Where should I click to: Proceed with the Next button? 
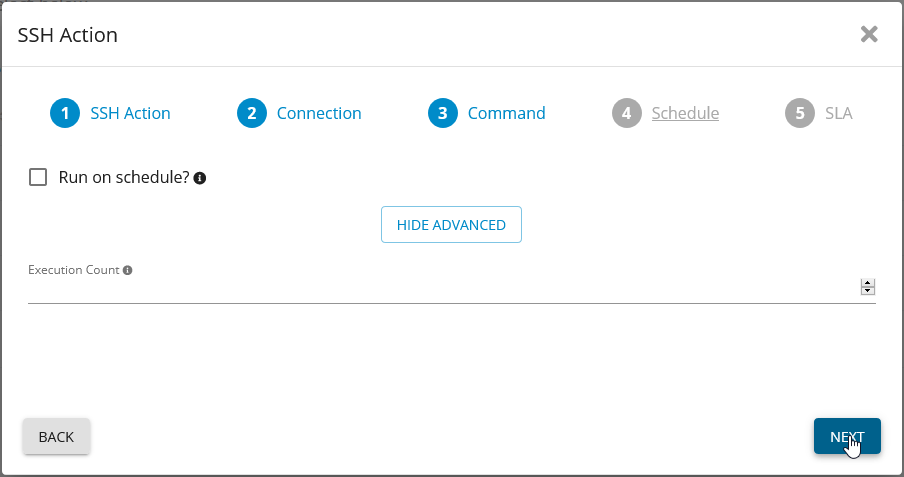click(847, 436)
